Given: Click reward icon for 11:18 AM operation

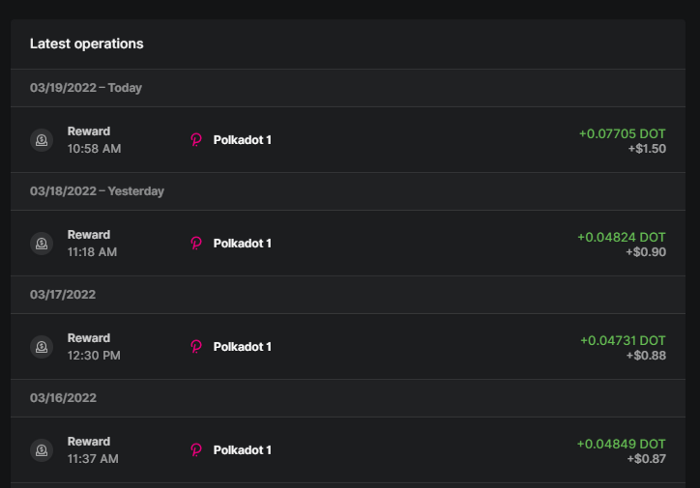Looking at the screenshot, I should (41, 243).
